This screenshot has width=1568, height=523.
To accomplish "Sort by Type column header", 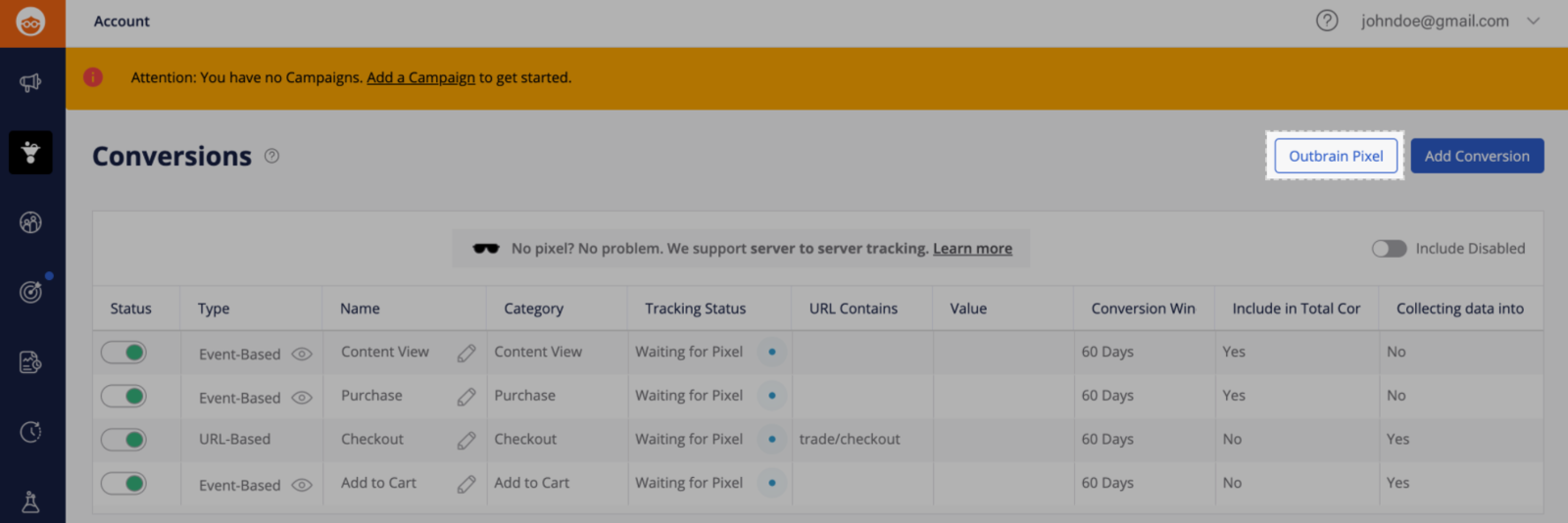I will click(x=214, y=309).
